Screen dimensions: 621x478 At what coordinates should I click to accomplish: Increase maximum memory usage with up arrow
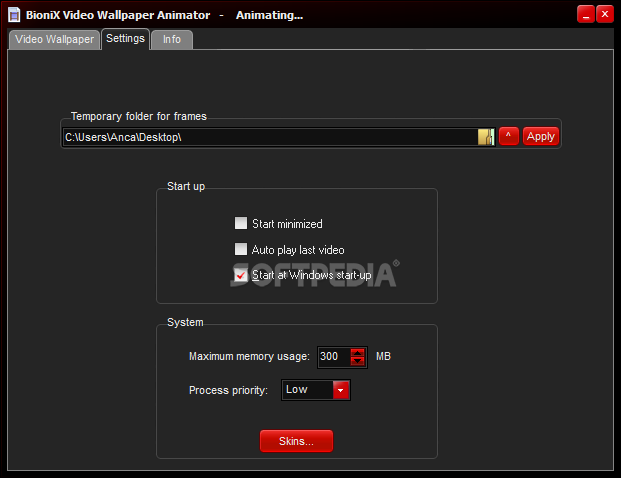(358, 352)
